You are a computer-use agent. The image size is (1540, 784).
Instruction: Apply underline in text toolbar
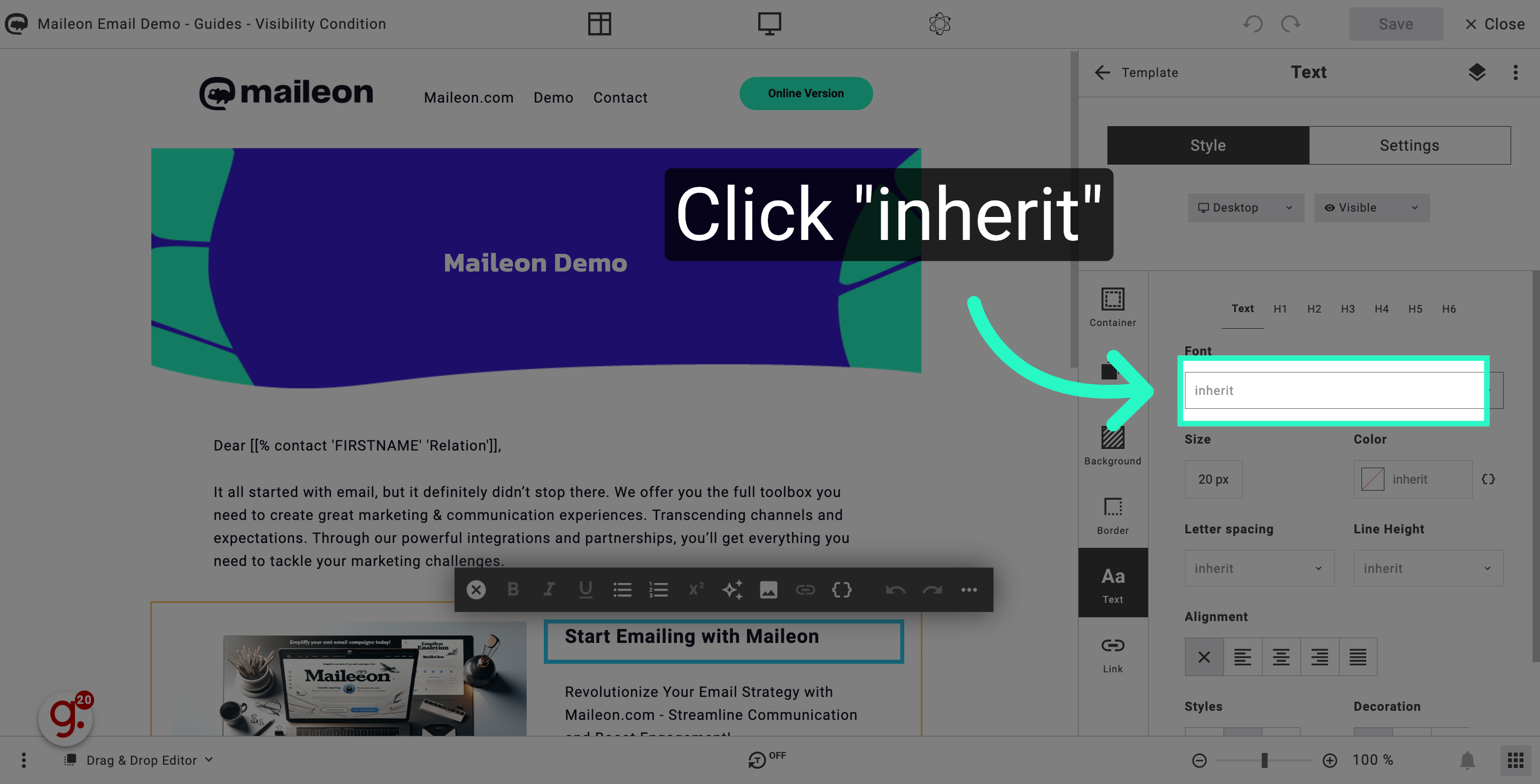(x=586, y=590)
